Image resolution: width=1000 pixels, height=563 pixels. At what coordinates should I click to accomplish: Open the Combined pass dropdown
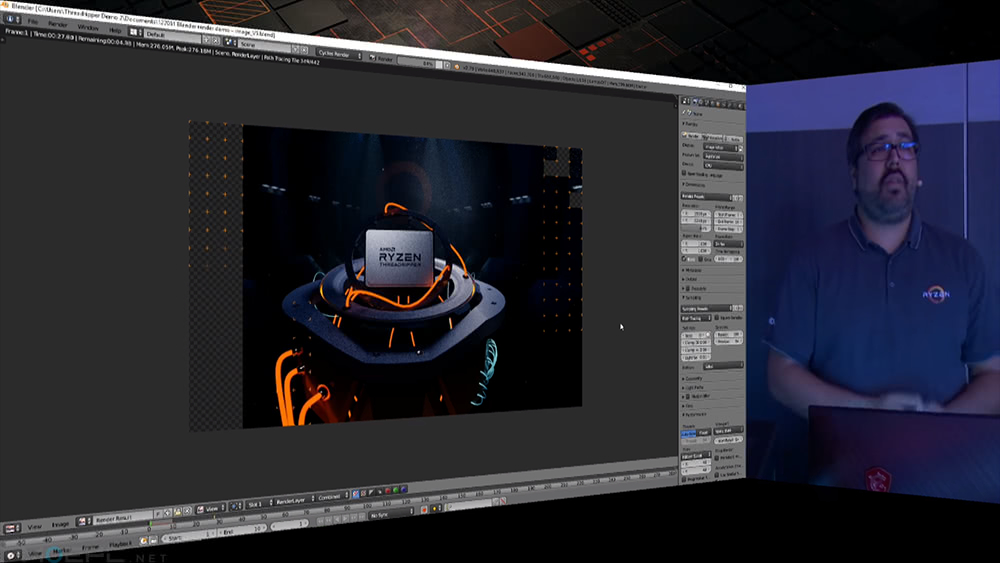334,496
